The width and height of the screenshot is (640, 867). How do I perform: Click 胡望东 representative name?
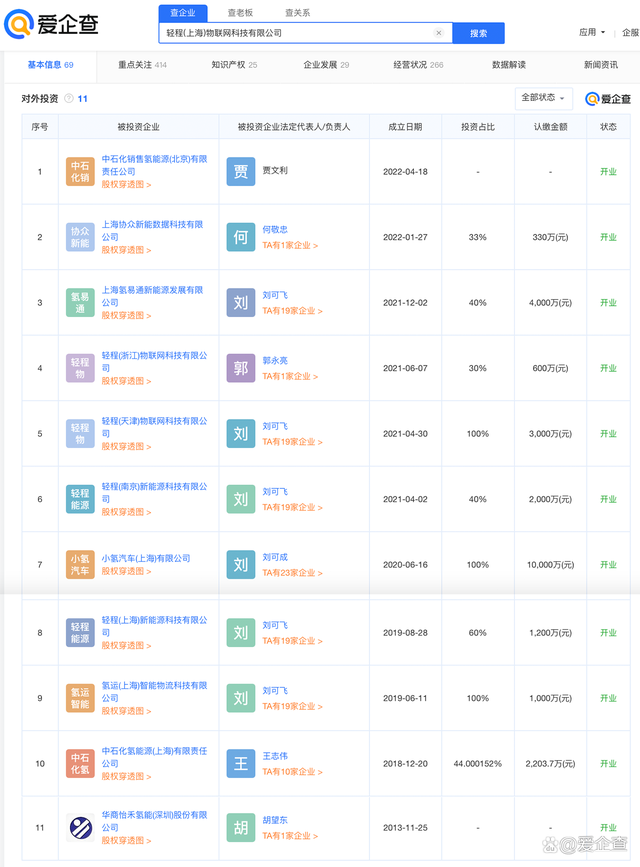pyautogui.click(x=275, y=820)
